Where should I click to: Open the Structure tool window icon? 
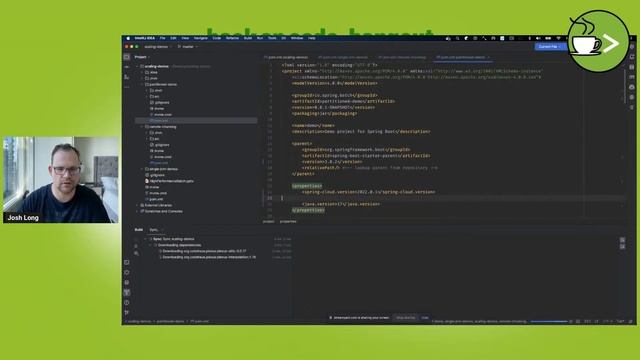[127, 77]
